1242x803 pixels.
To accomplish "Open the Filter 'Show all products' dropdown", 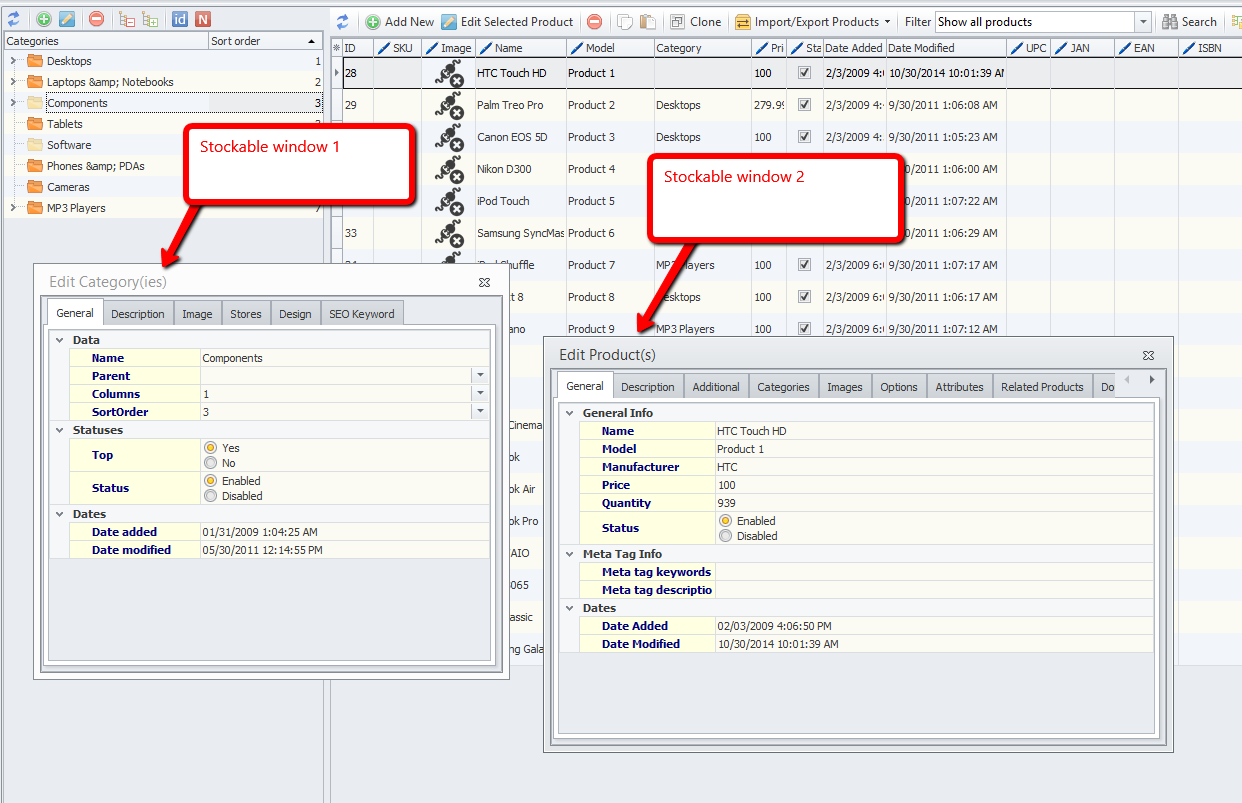I will 1143,21.
